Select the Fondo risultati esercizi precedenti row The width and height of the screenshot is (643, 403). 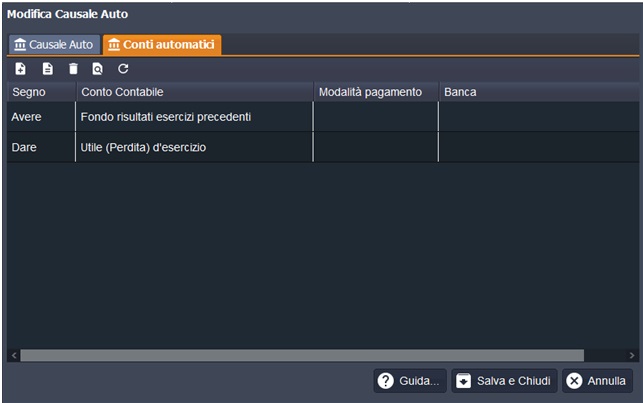[194, 117]
